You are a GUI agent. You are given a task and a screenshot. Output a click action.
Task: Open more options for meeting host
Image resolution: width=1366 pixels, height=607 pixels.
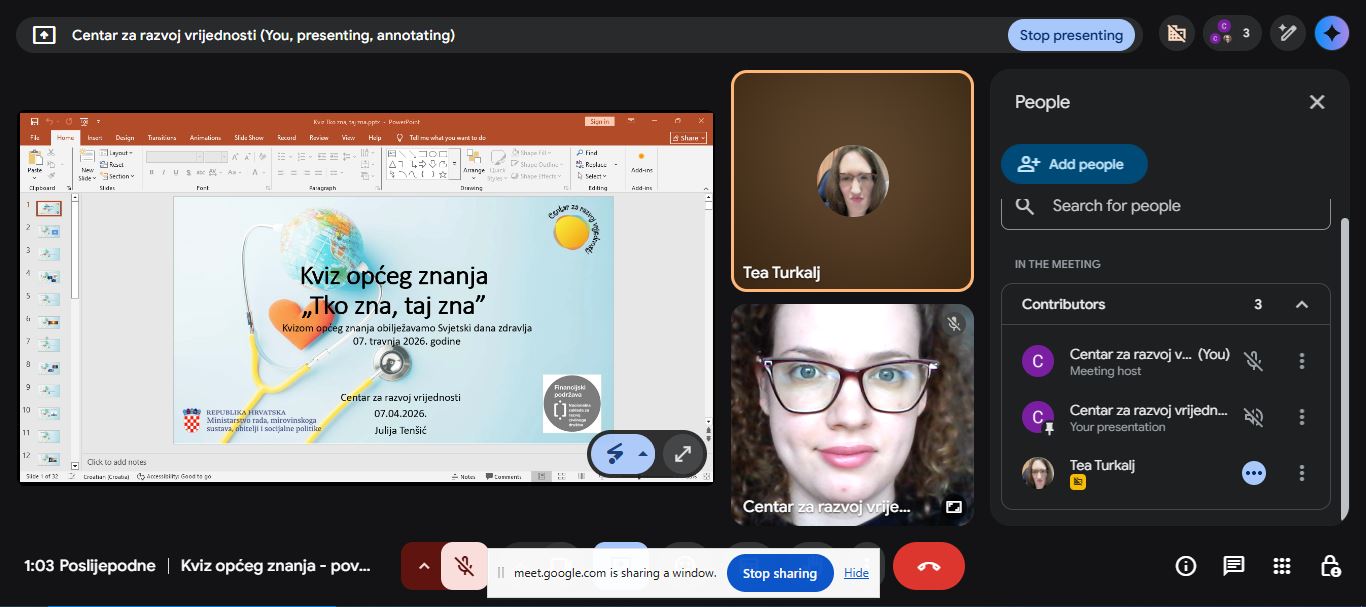(x=1301, y=361)
